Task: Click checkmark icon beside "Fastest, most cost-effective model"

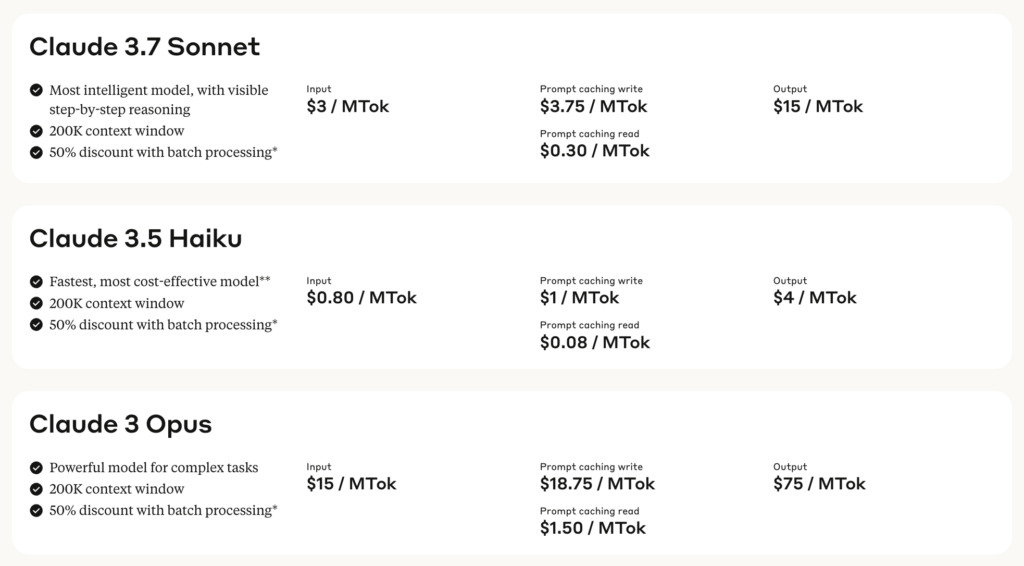Action: (x=37, y=282)
